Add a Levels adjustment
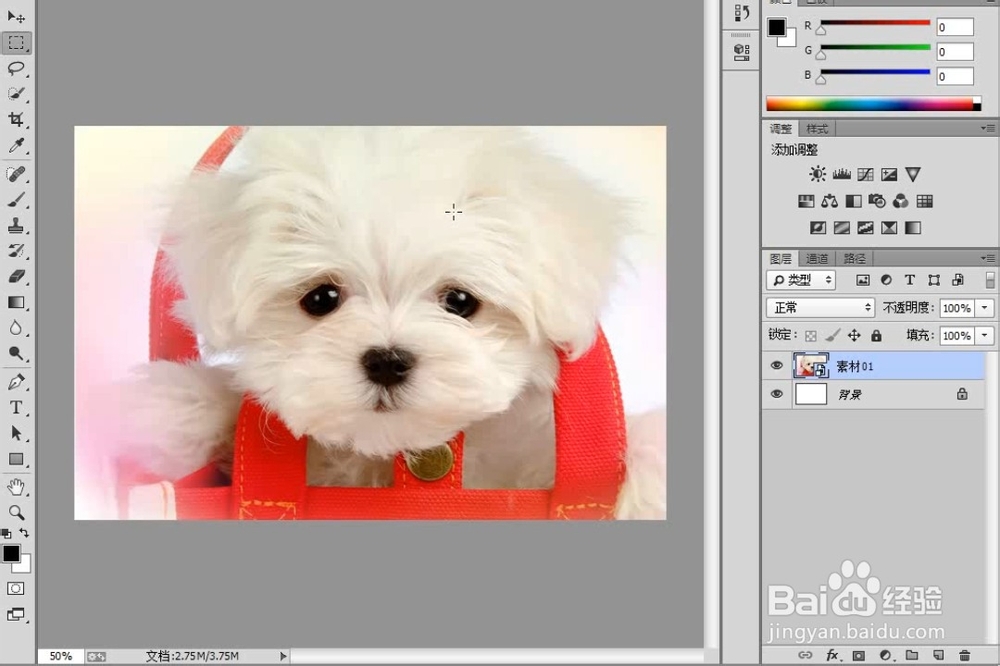 [842, 174]
